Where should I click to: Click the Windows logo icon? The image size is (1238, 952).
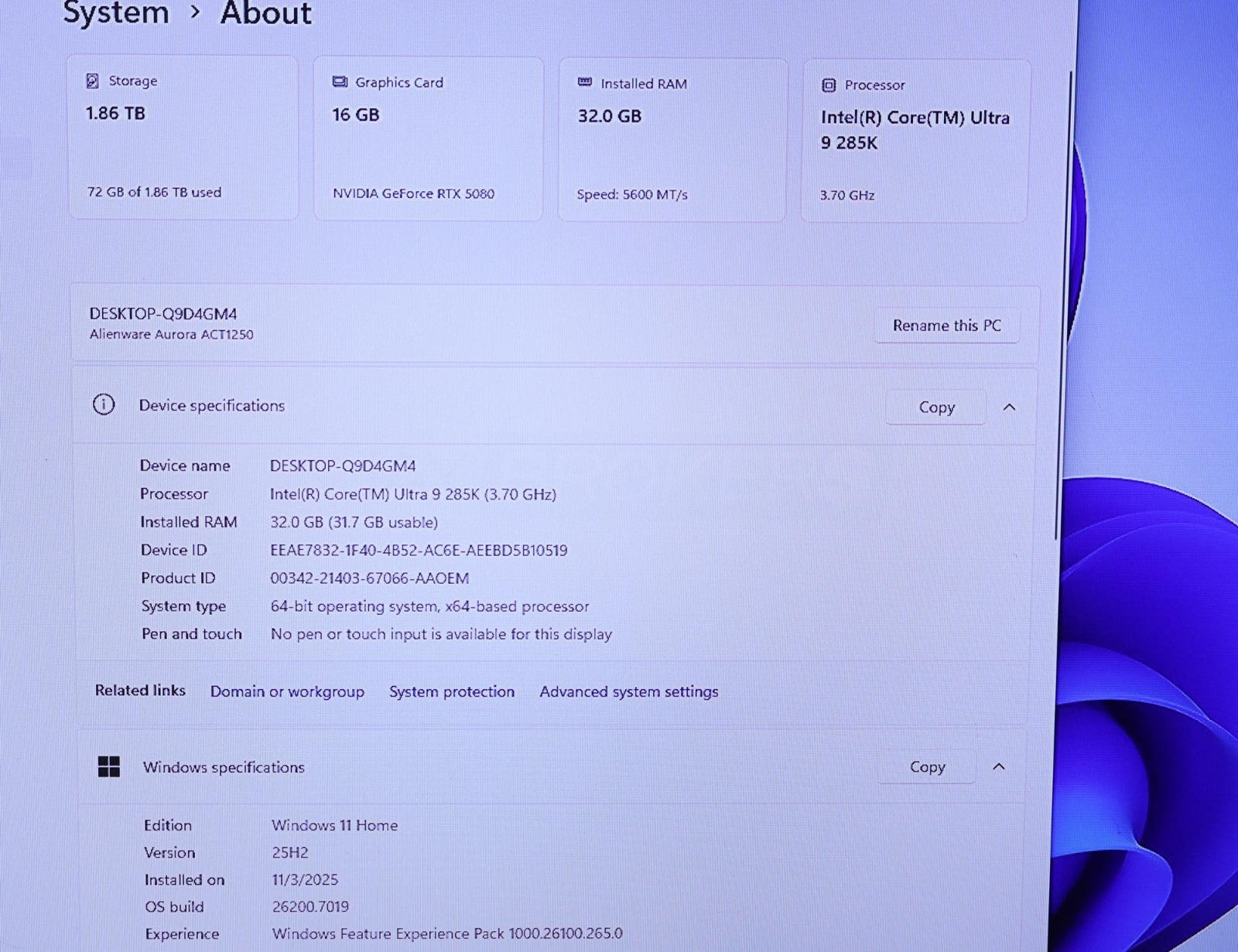tap(109, 766)
